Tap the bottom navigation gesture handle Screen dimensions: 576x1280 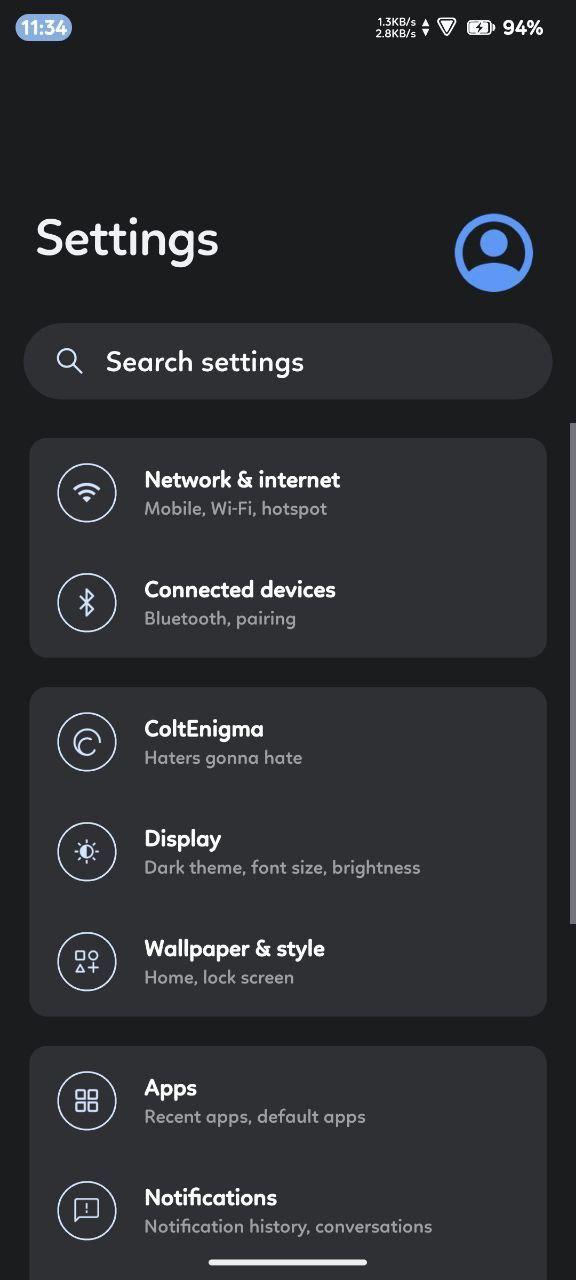point(288,1262)
